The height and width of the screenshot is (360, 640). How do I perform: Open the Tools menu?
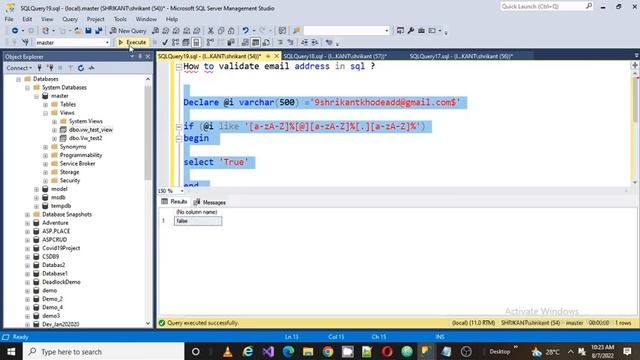tap(120, 19)
